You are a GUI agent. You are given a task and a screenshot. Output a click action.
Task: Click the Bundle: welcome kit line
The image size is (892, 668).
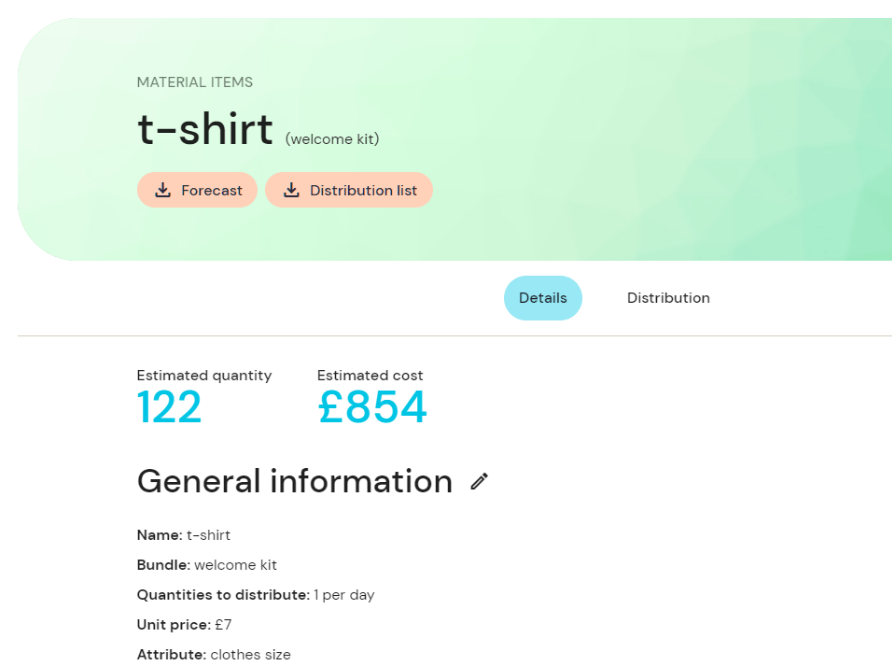click(x=207, y=565)
